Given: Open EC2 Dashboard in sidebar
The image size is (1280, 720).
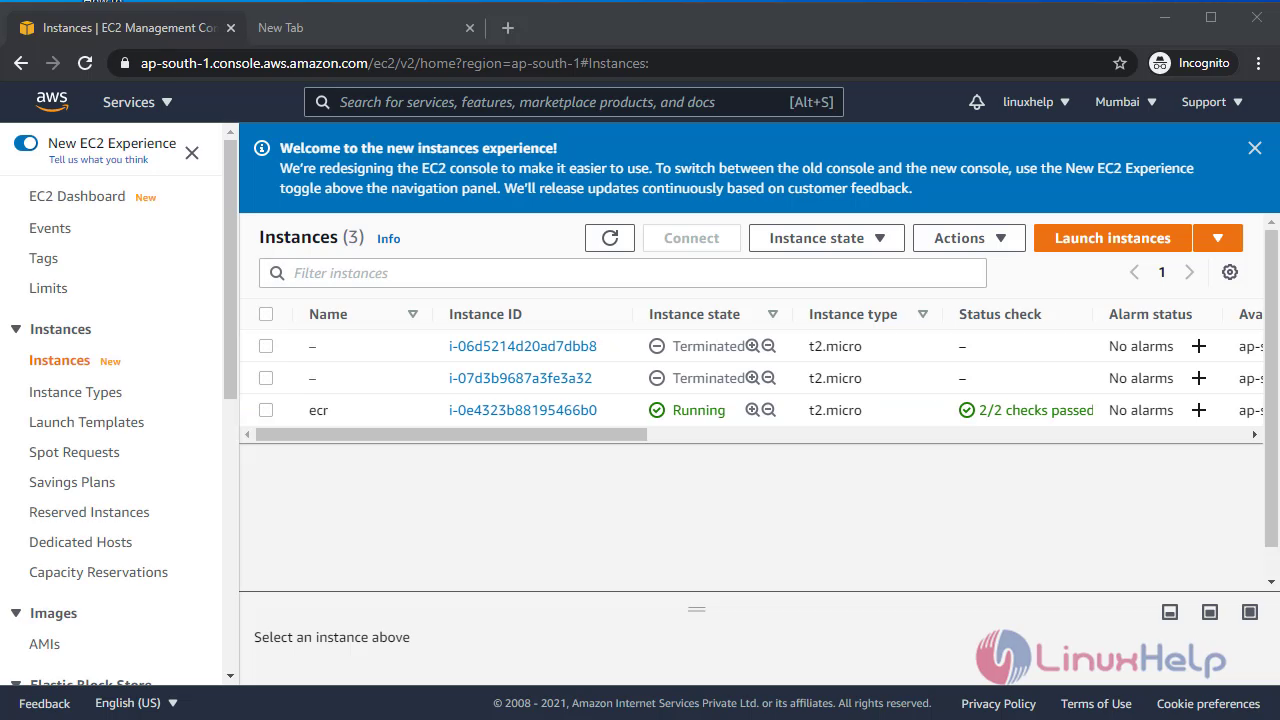Looking at the screenshot, I should (77, 196).
